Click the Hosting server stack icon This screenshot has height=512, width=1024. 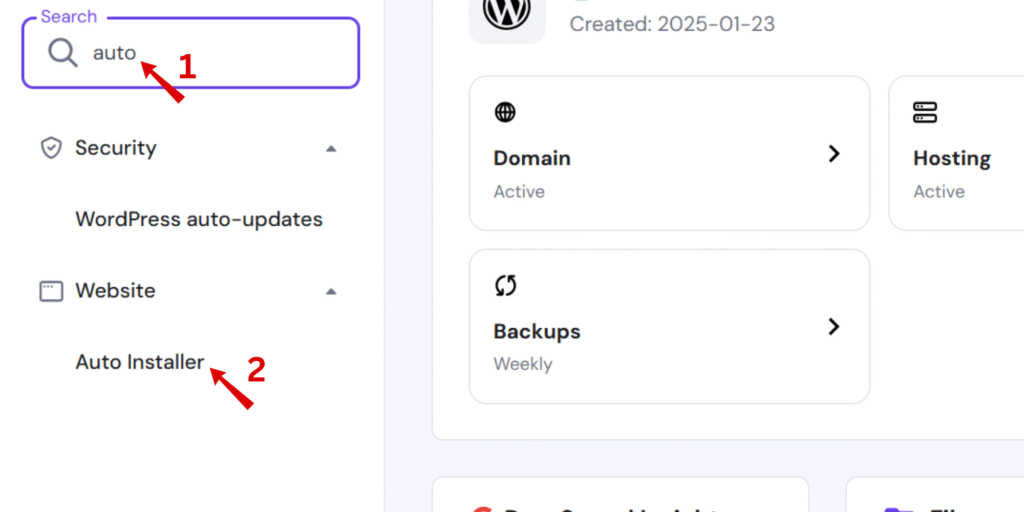coord(925,112)
